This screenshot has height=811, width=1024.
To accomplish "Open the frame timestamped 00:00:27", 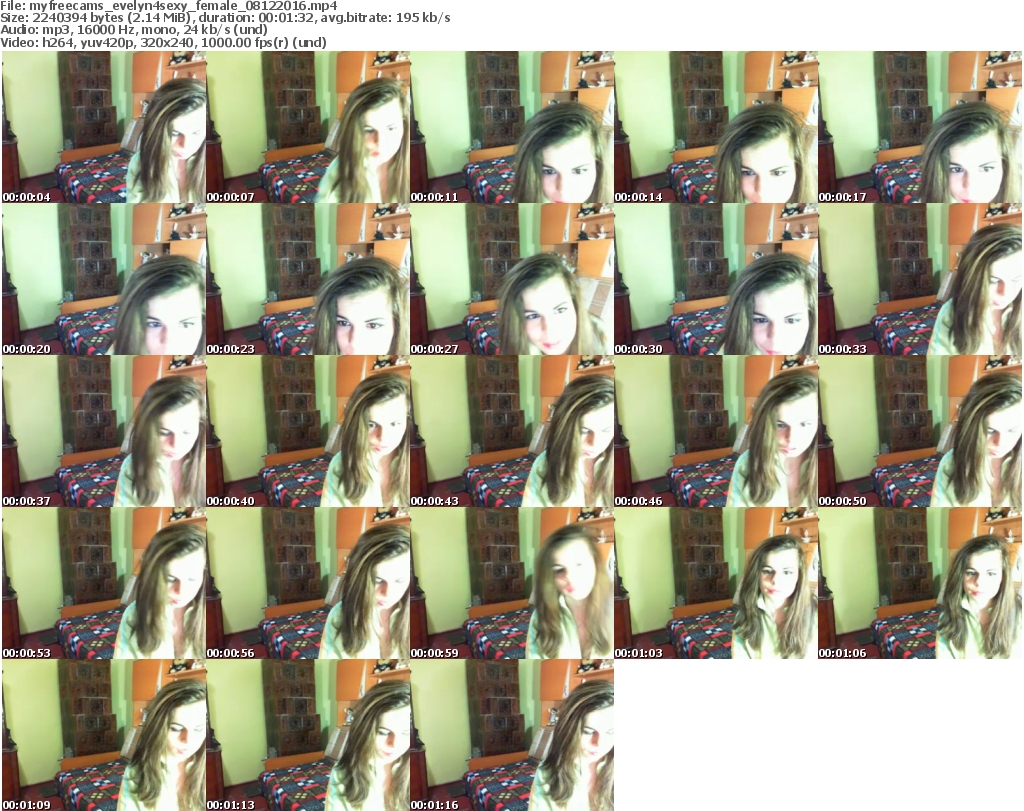I will [512, 280].
